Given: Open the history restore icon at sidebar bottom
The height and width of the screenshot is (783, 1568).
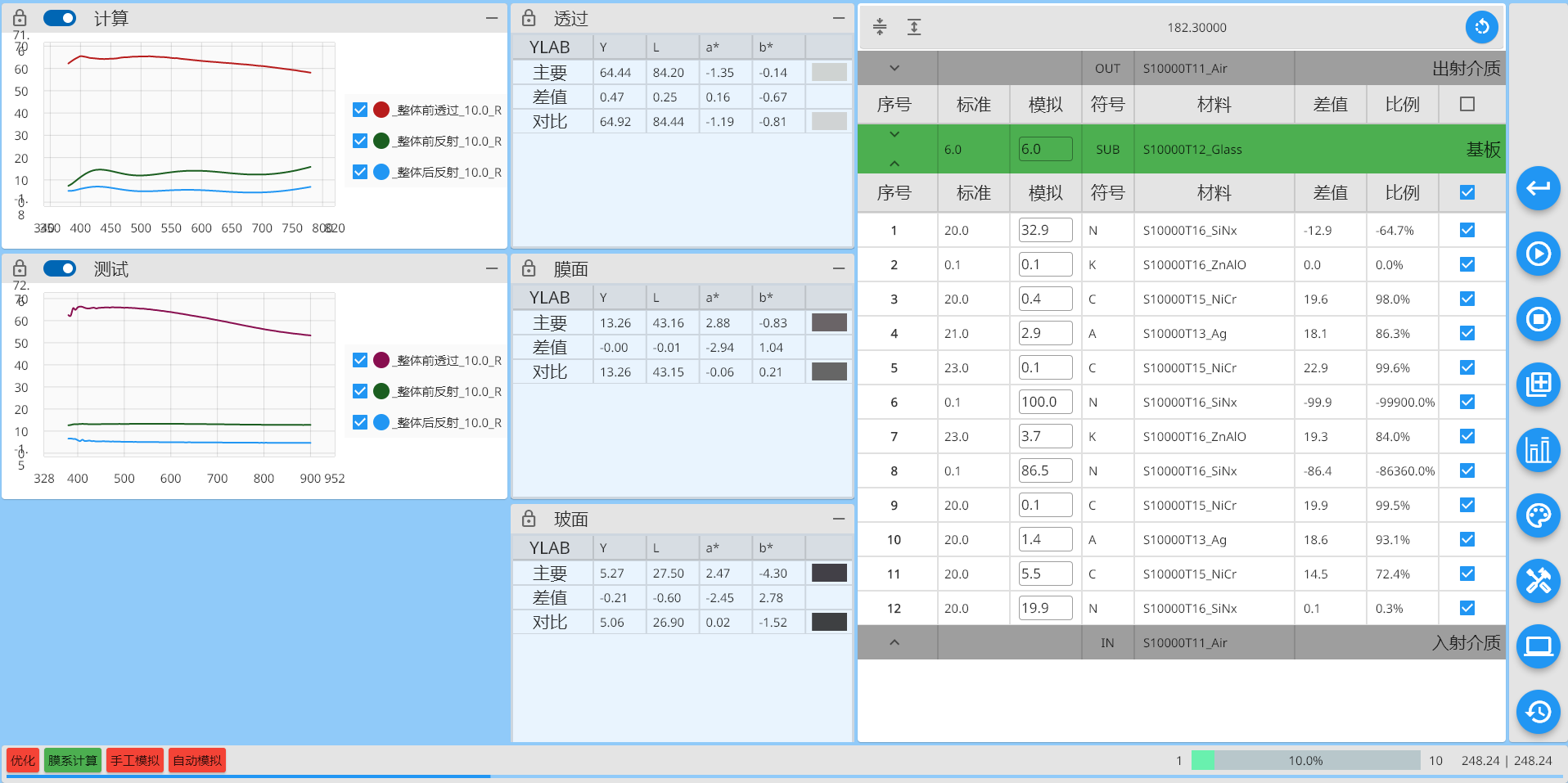Looking at the screenshot, I should 1539,712.
